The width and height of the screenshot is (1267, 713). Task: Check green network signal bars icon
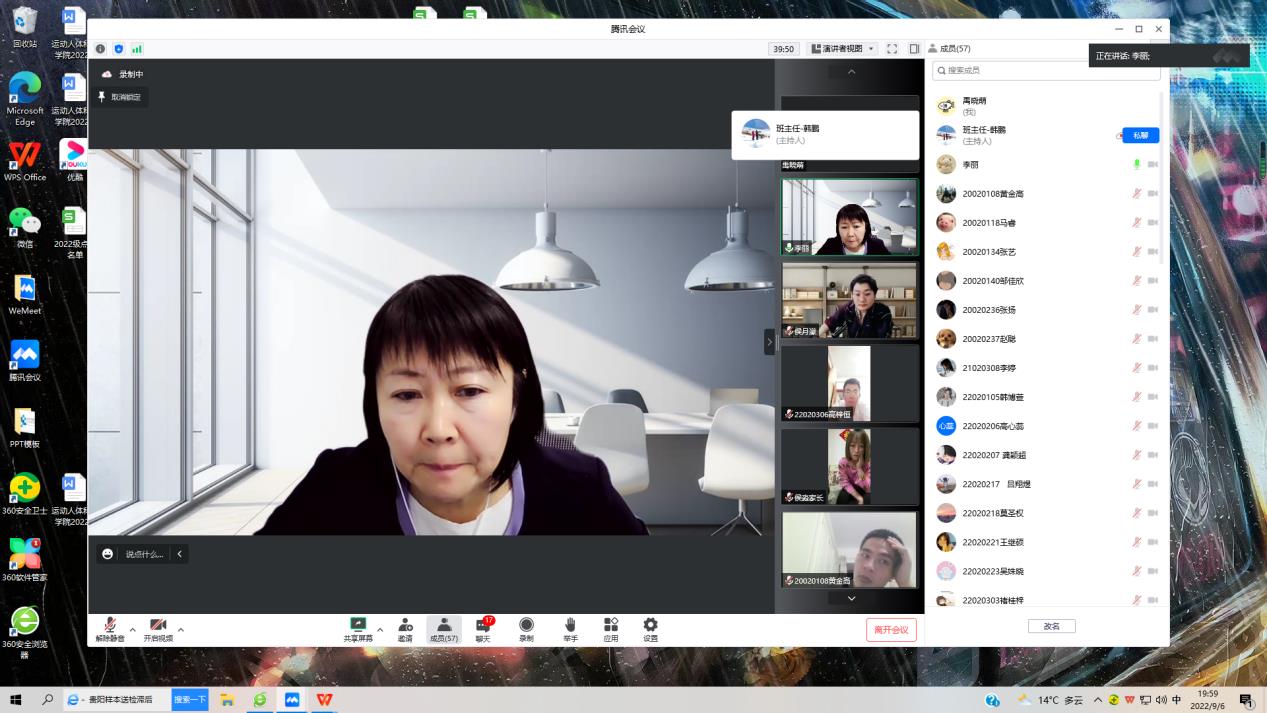(137, 49)
